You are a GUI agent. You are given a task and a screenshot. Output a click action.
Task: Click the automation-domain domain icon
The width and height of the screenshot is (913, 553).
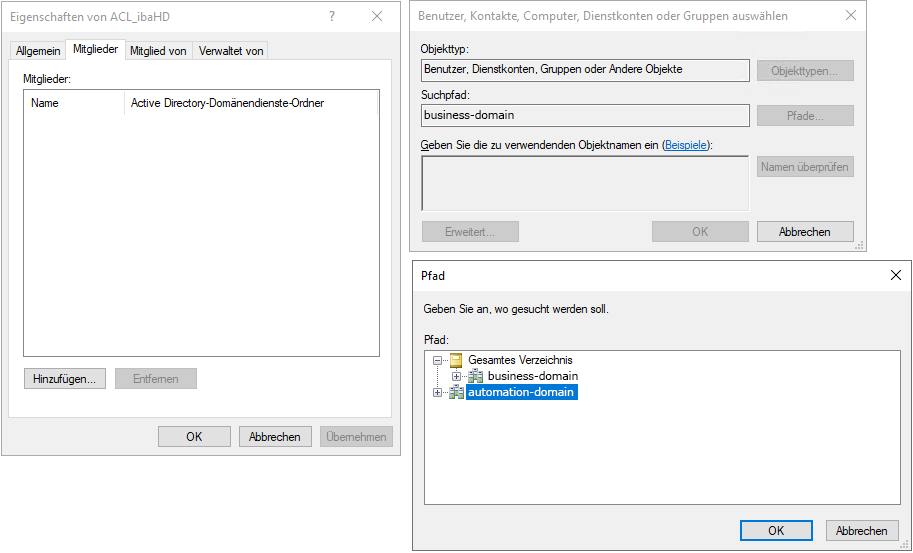(x=456, y=392)
